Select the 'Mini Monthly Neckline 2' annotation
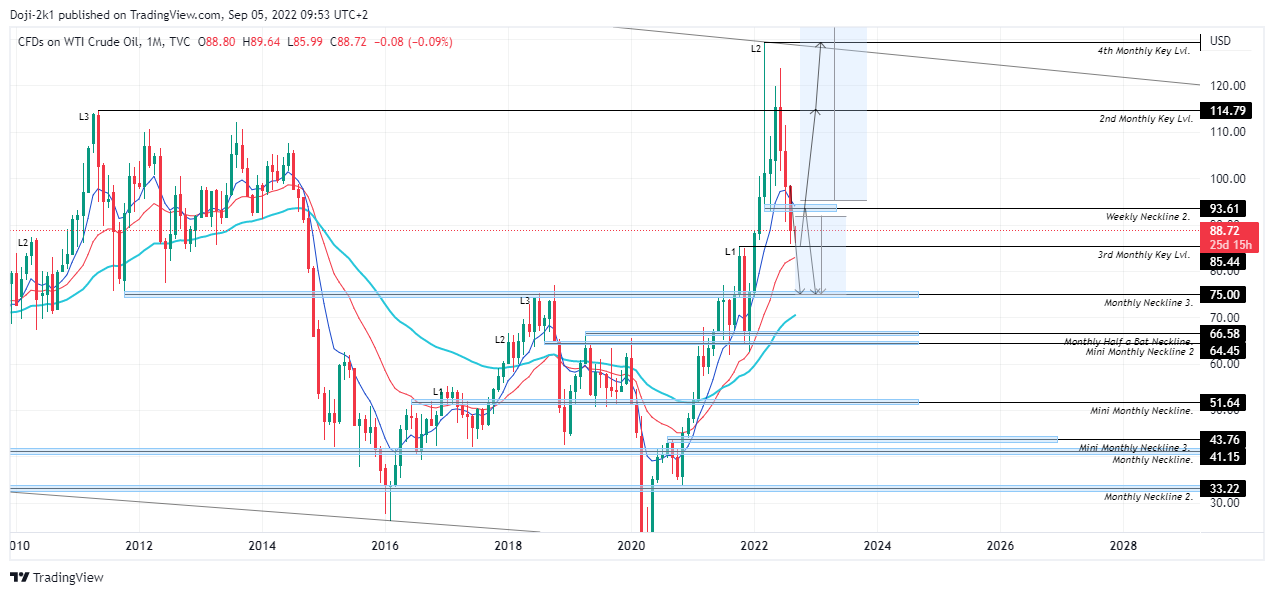The image size is (1274, 595). [x=1141, y=352]
